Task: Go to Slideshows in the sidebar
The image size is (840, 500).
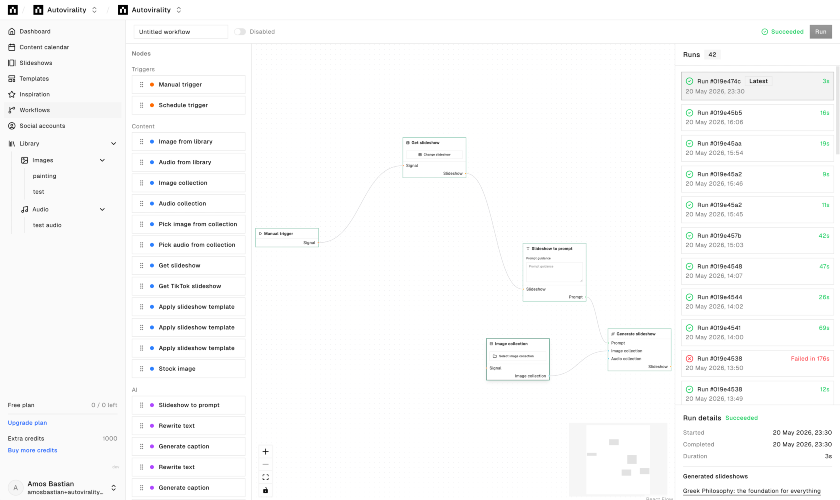Action: 36,63
